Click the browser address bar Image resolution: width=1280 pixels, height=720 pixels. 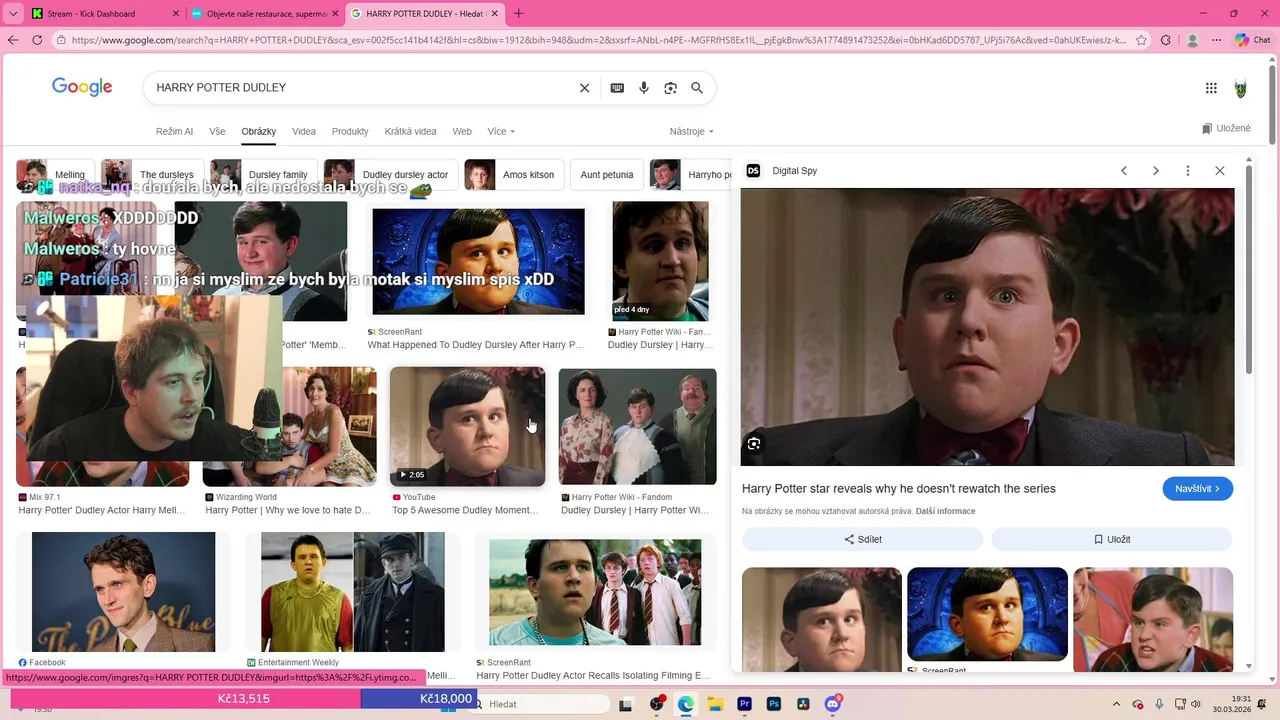pyautogui.click(x=598, y=40)
